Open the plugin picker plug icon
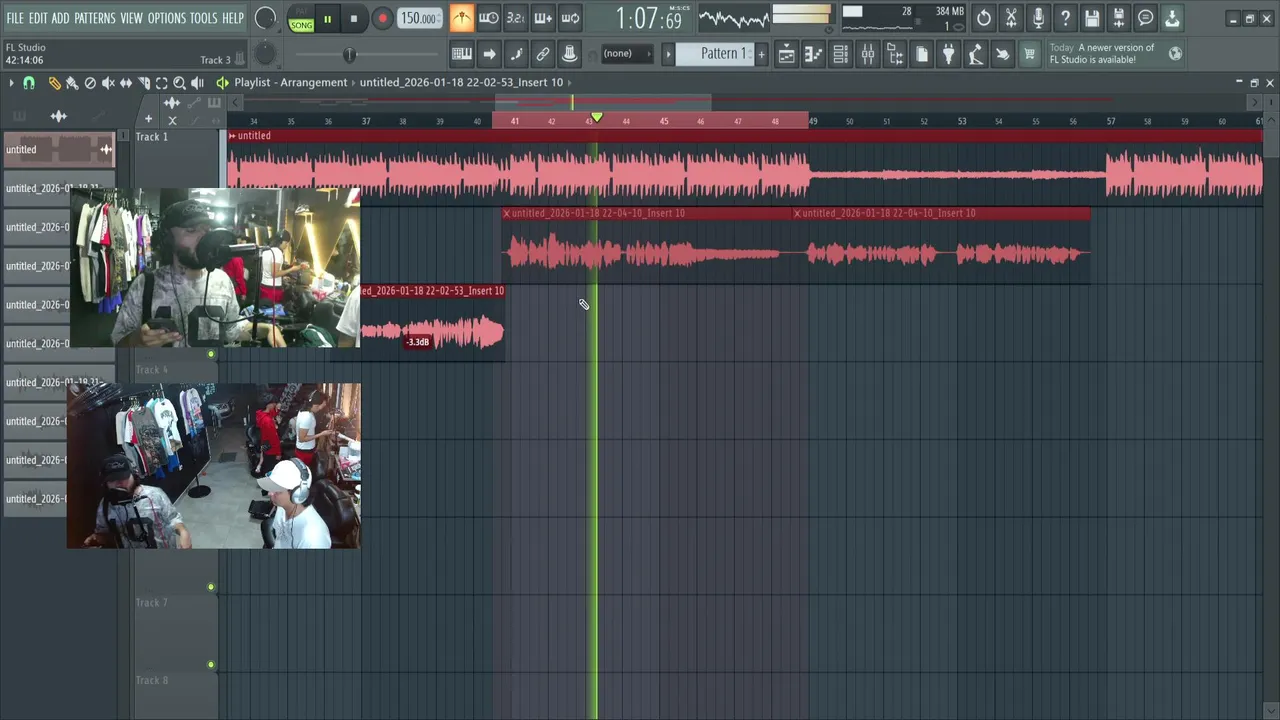This screenshot has height=720, width=1280. tap(949, 54)
